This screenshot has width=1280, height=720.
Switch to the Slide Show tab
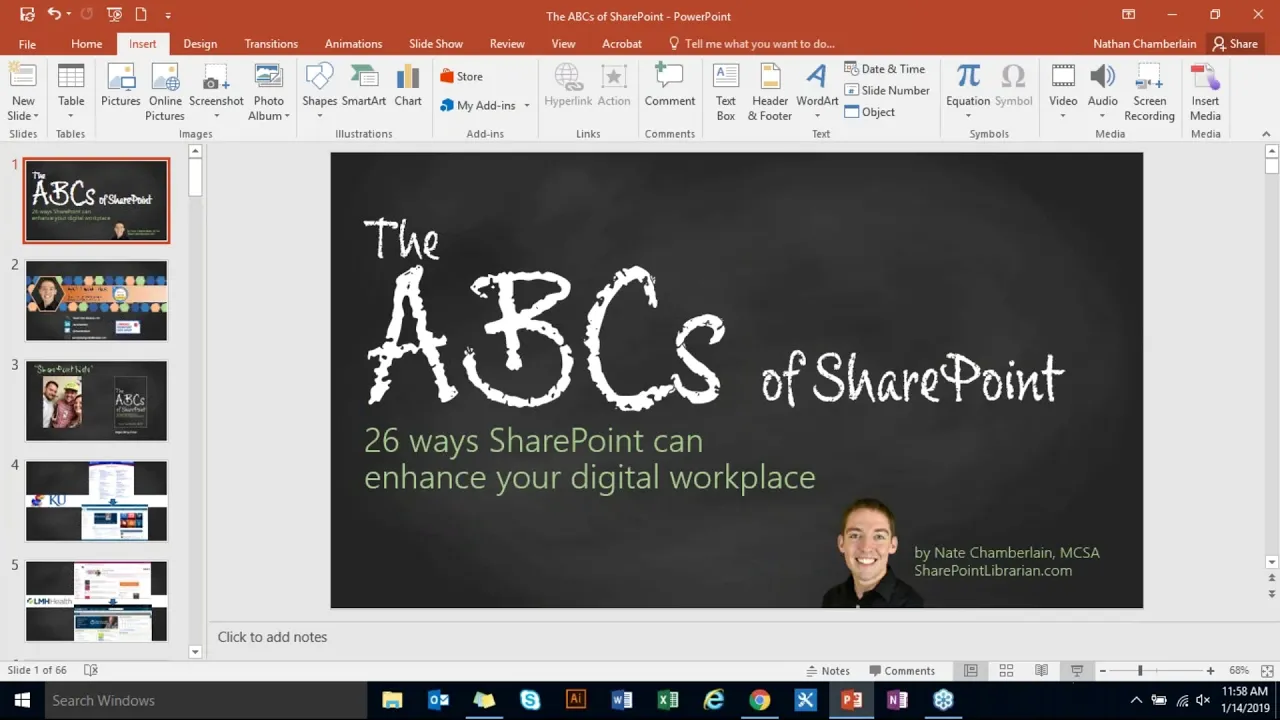pos(436,44)
